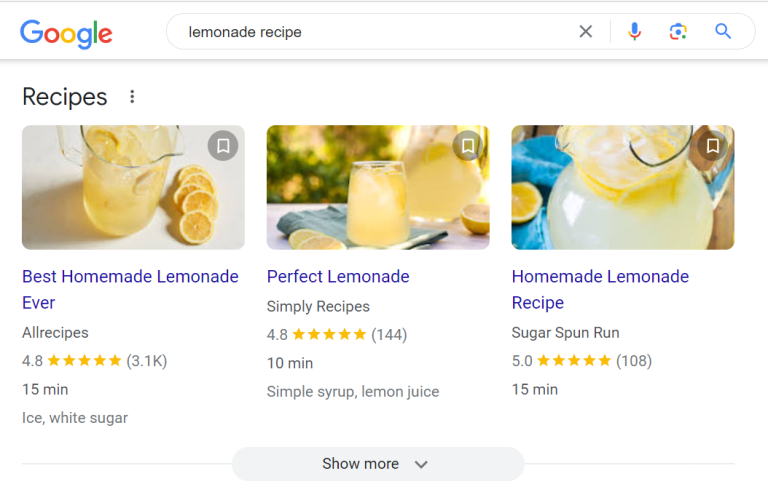Screen dimensions: 768x503
Task: Click the Simply Recipes source name
Action: tap(318, 306)
